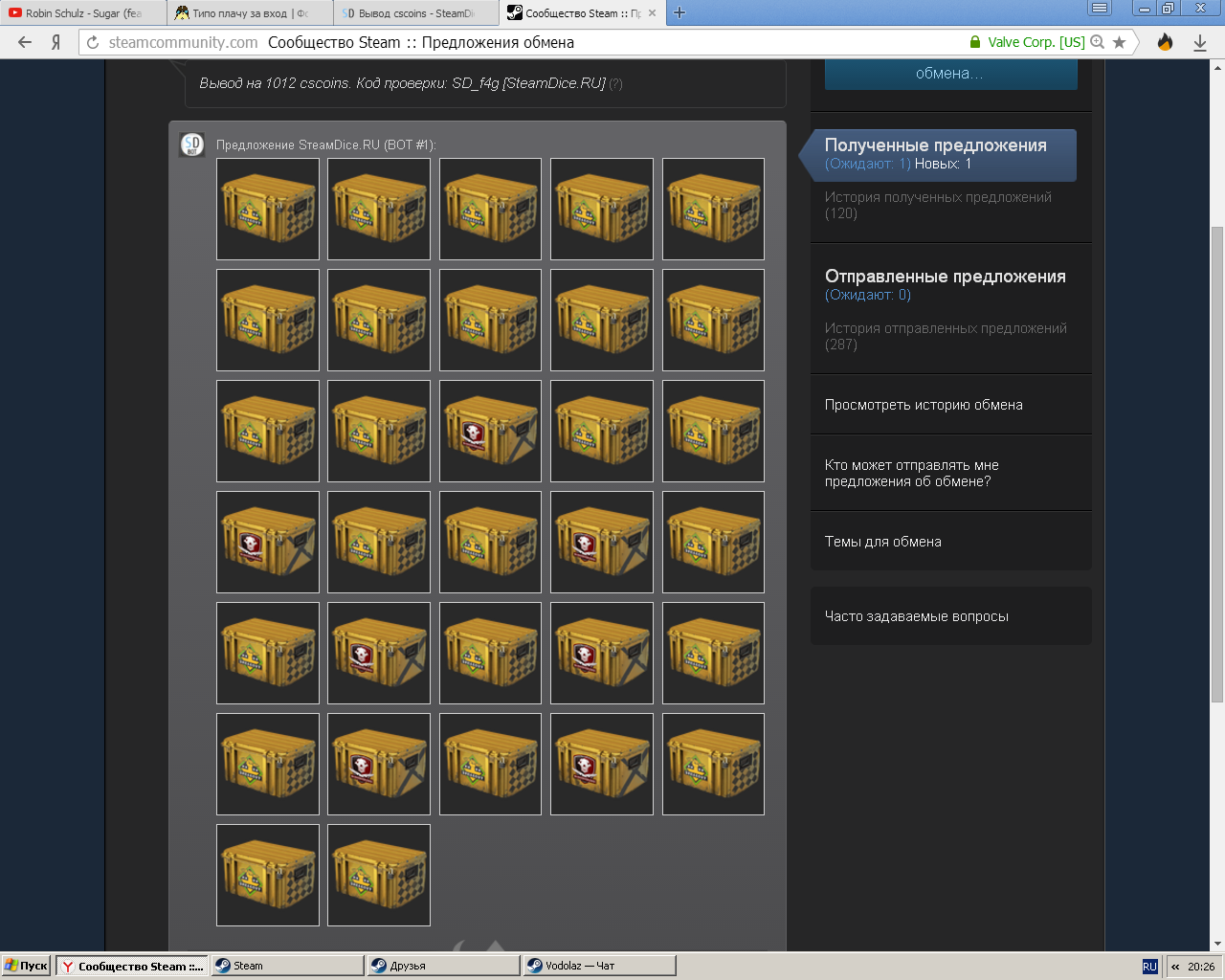This screenshot has width=1225, height=980.
Task: Click the Valve Corp. [US] certificate label
Action: click(x=1036, y=42)
